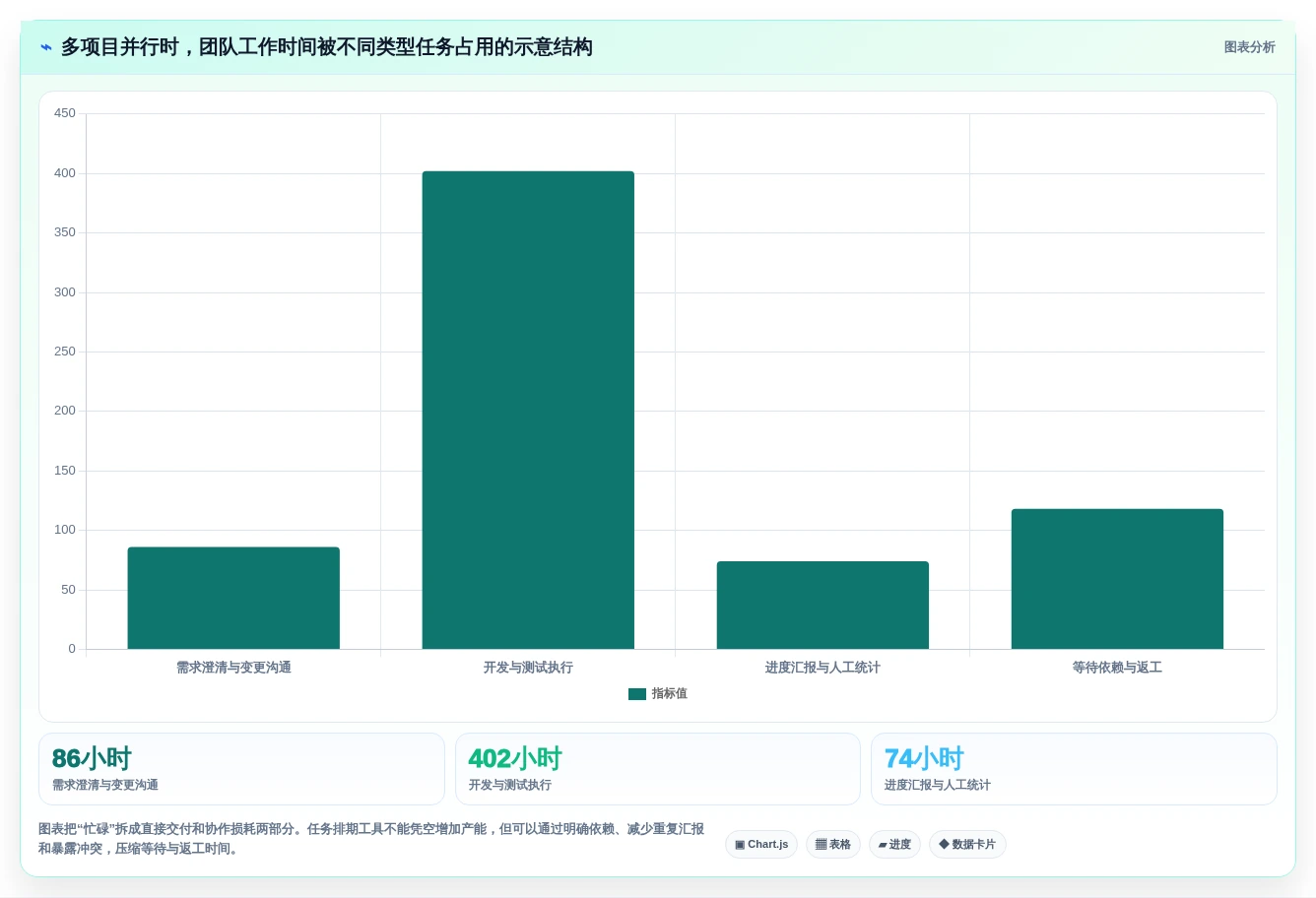Click the 图表分析 label in the header
This screenshot has height=898, width=1316.
(x=1249, y=47)
